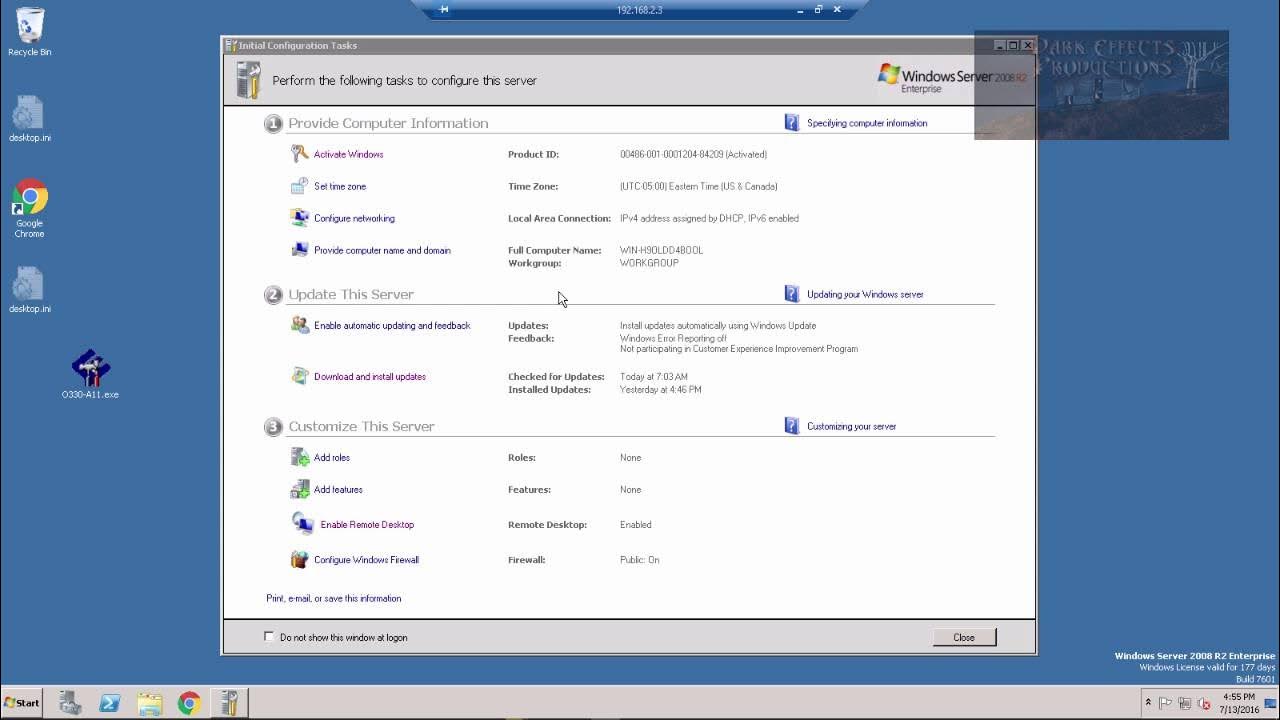Open Enable automatic updating and feedback link
This screenshot has height=720, width=1280.
point(392,325)
